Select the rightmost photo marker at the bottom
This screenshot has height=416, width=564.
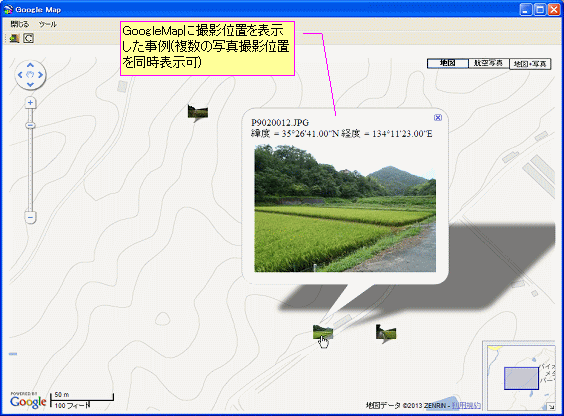(x=386, y=332)
